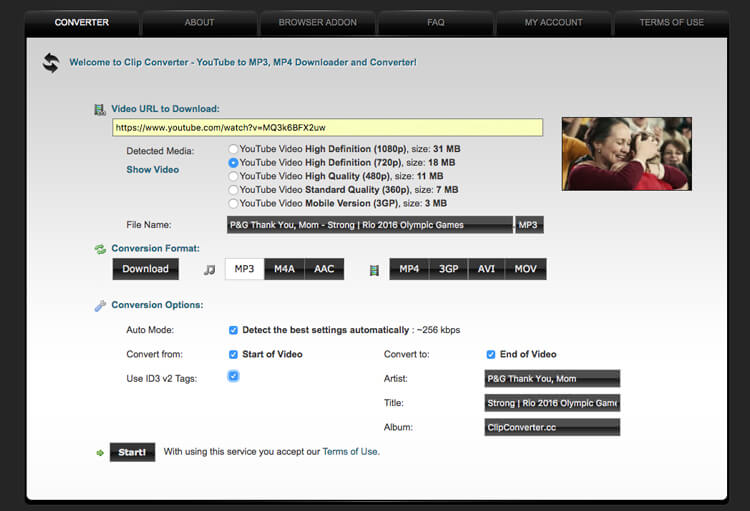The image size is (750, 511).
Task: Choose Standard Quality 360p radio option
Action: pos(233,190)
